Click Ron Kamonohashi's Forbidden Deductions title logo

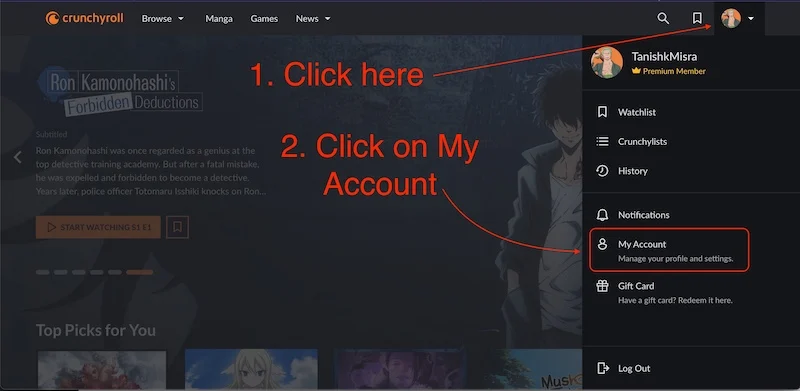pos(120,92)
